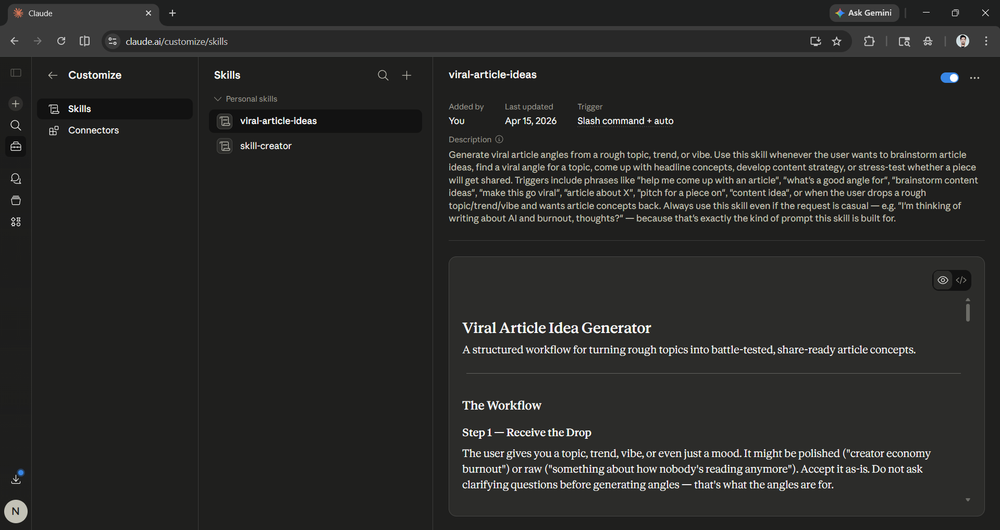Switch to rendered preview eye view

pyautogui.click(x=942, y=280)
